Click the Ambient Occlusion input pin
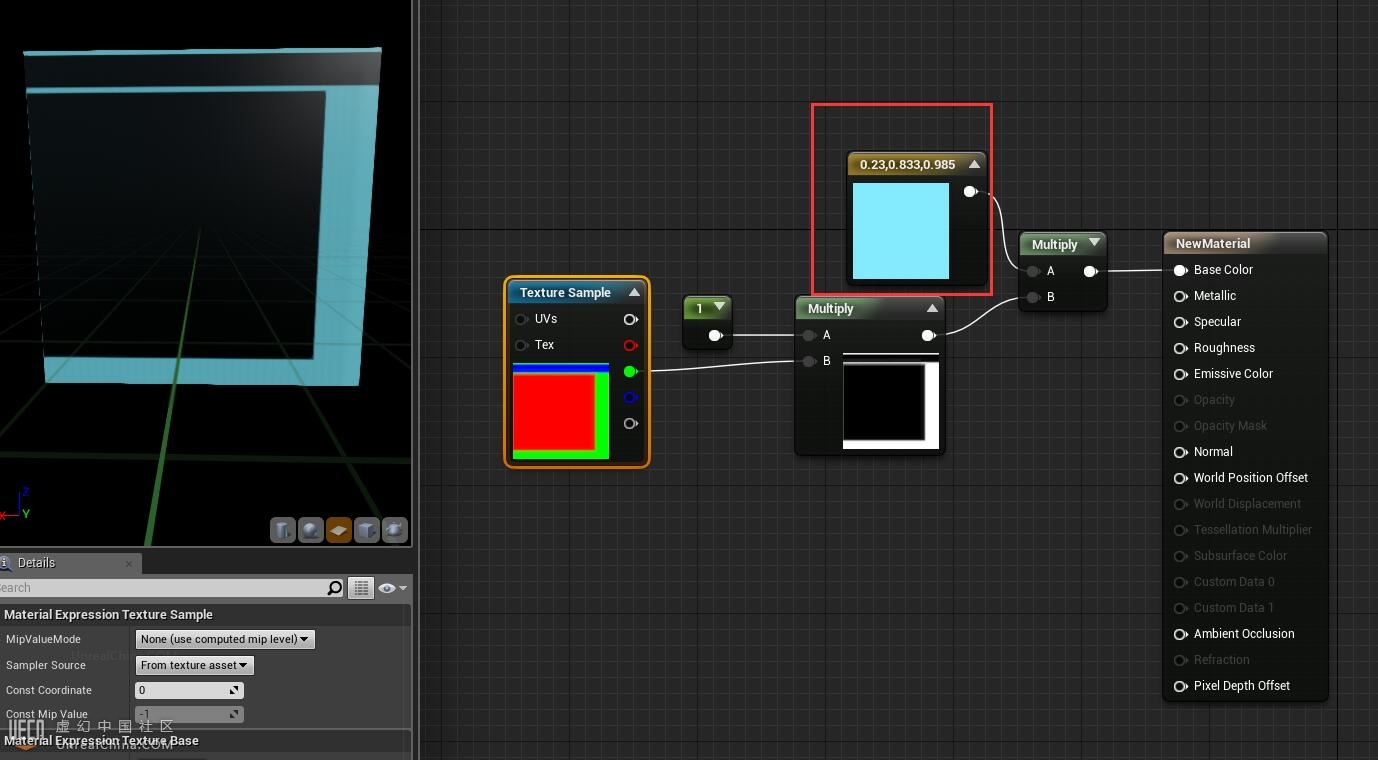 coord(1181,634)
